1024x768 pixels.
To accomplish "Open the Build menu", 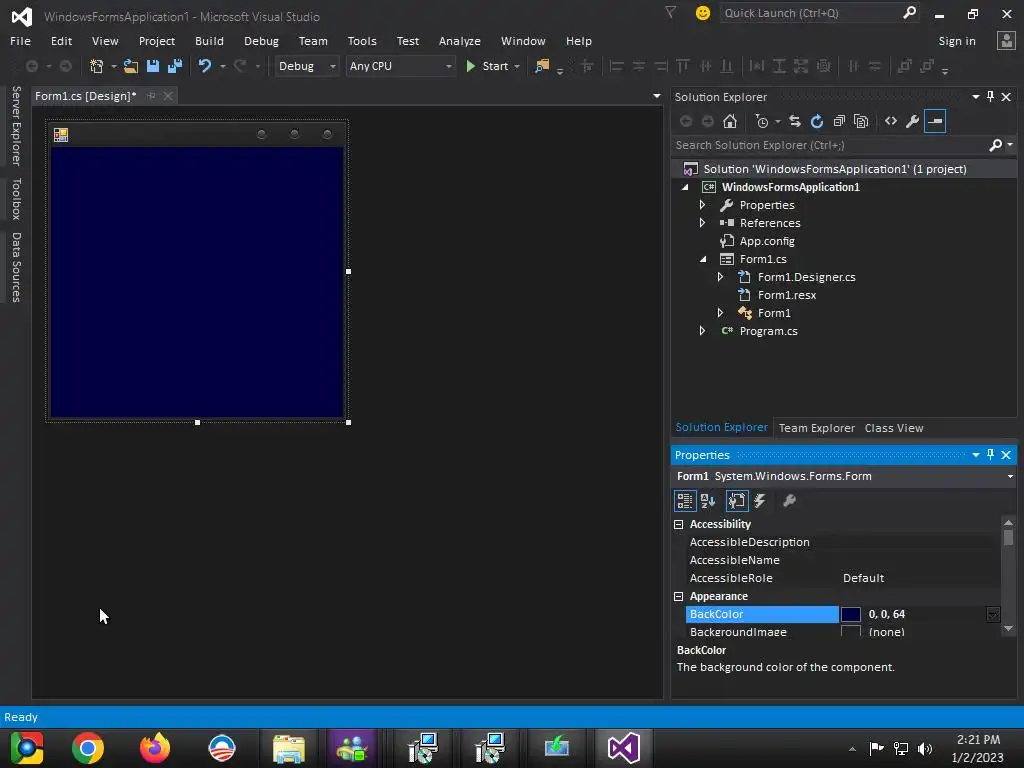I will (x=209, y=40).
